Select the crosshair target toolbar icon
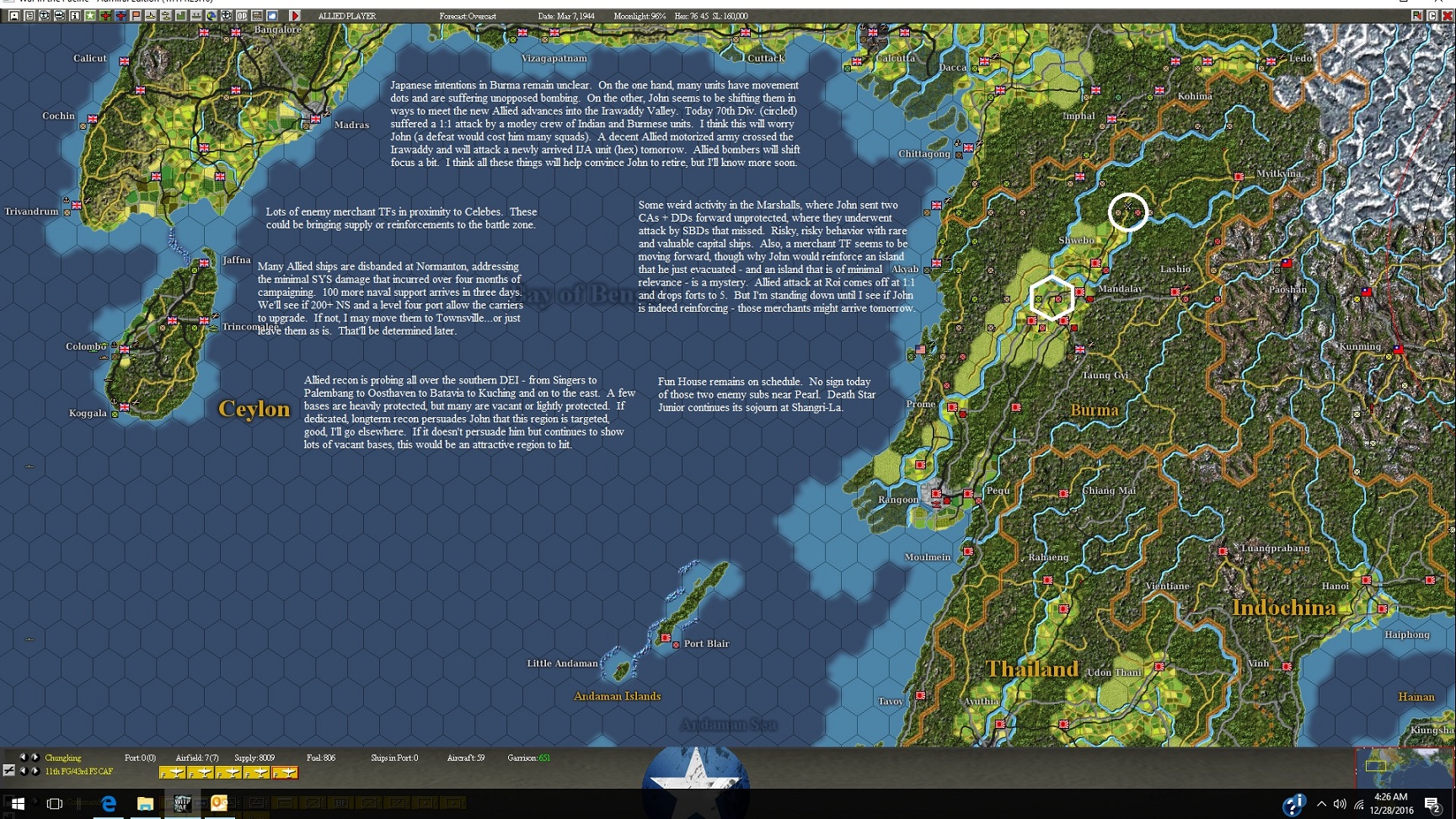The image size is (1456, 819). pyautogui.click(x=227, y=16)
